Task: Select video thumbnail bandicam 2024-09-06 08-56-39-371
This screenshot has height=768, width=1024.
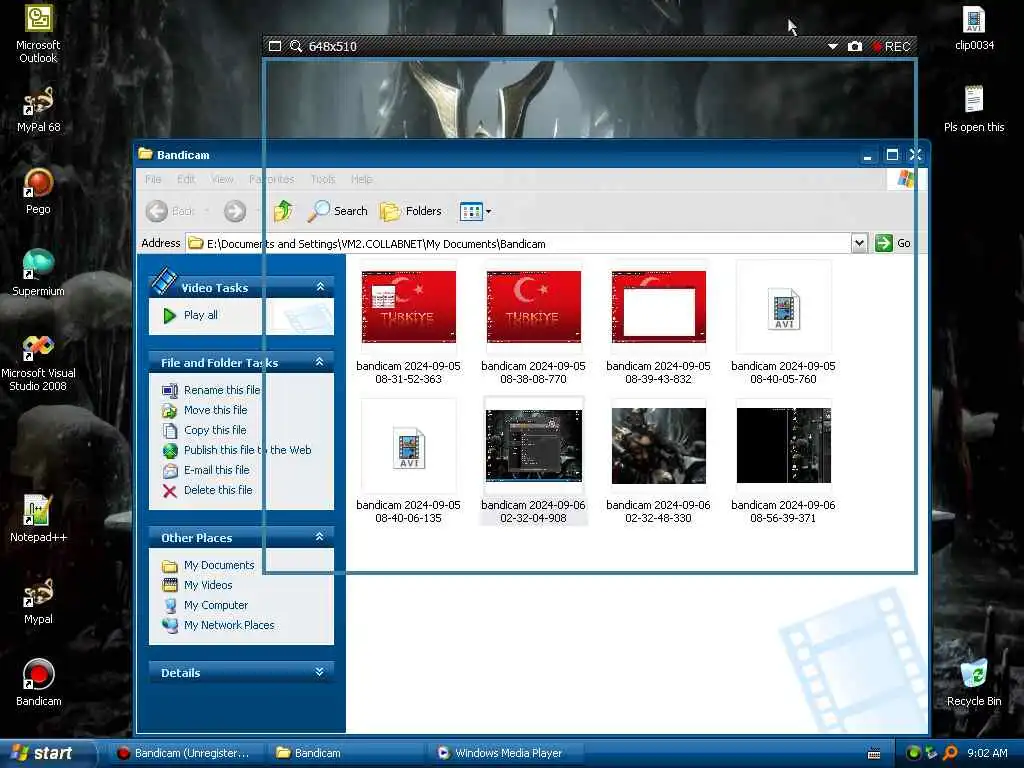Action: point(784,445)
